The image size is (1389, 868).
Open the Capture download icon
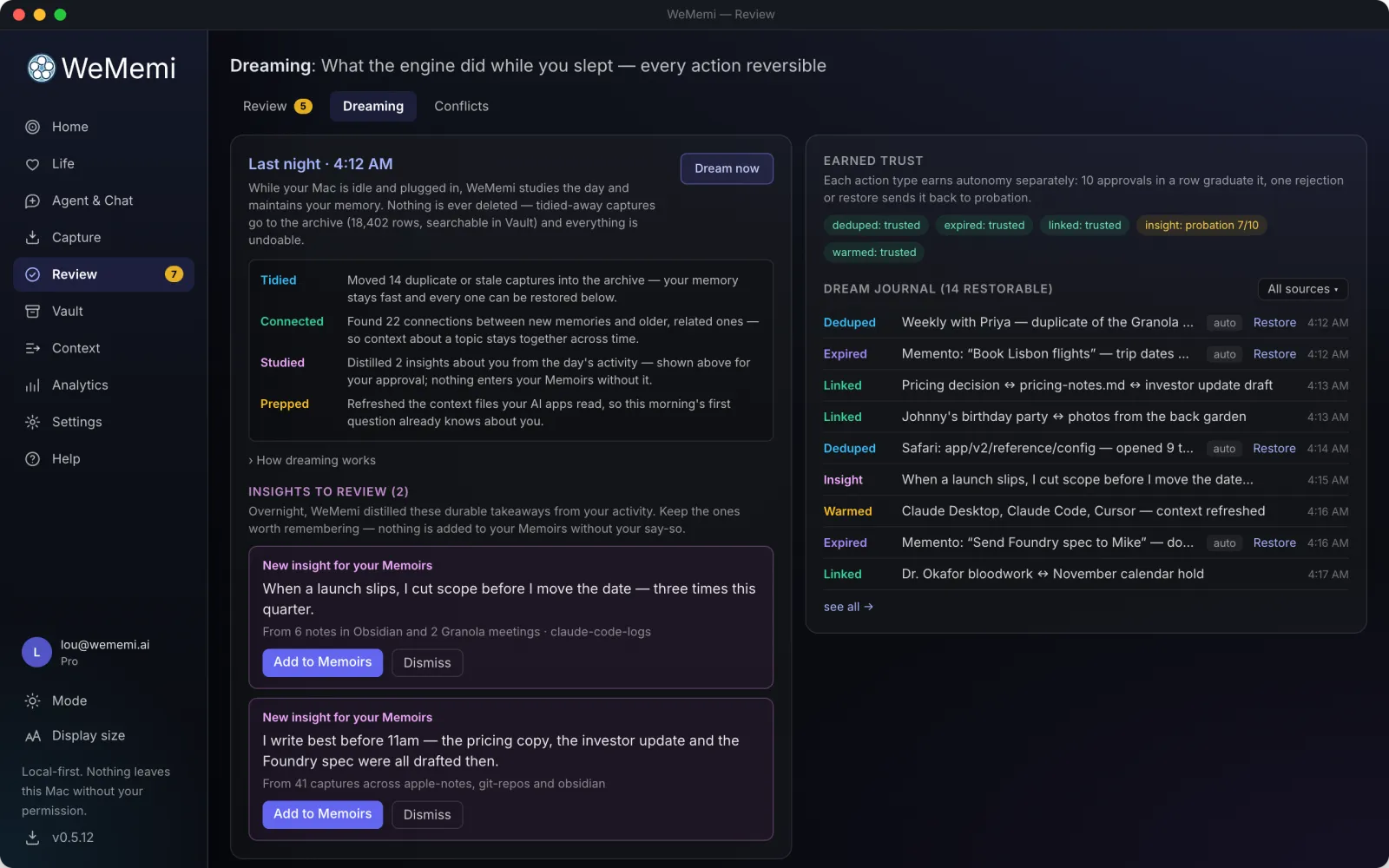point(33,238)
